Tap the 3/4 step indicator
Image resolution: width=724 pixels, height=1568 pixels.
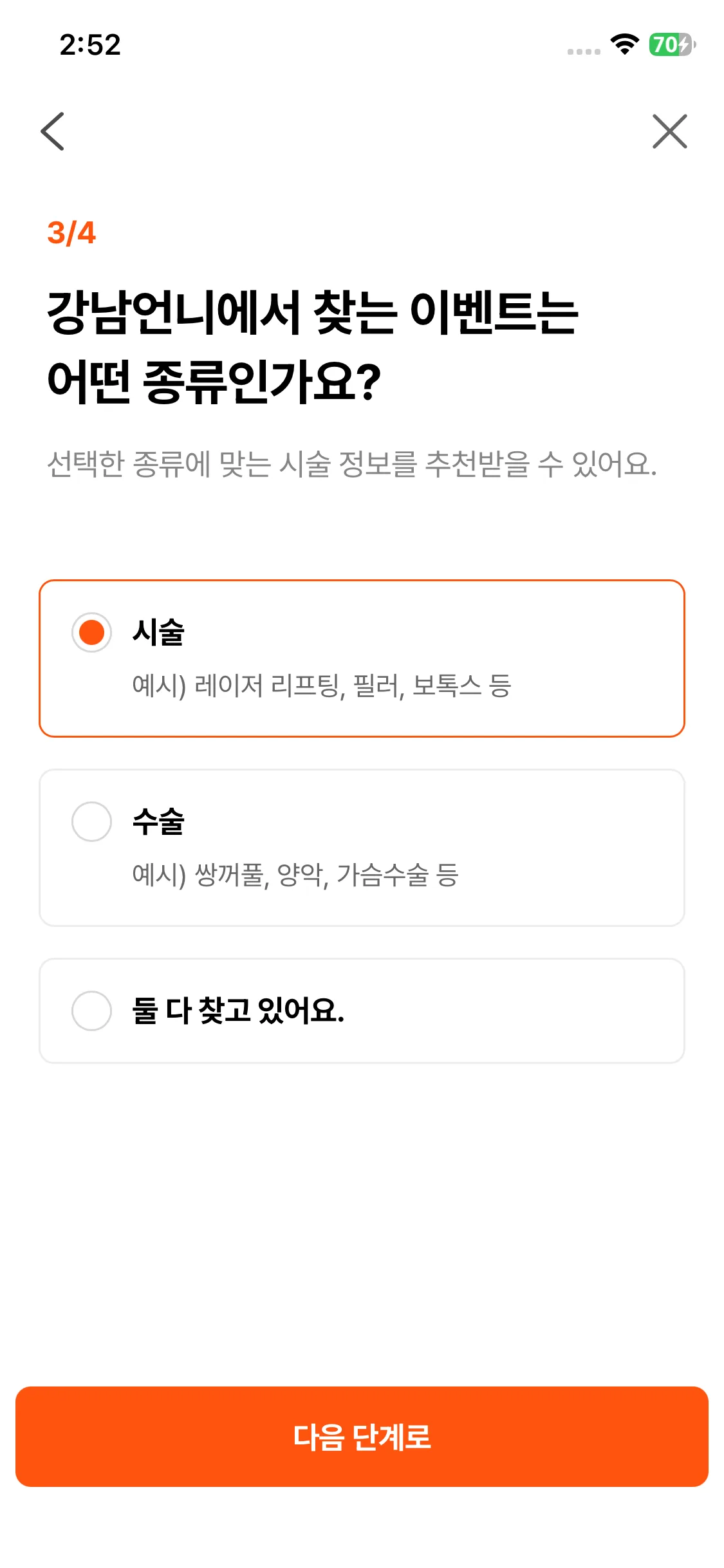pyautogui.click(x=71, y=232)
